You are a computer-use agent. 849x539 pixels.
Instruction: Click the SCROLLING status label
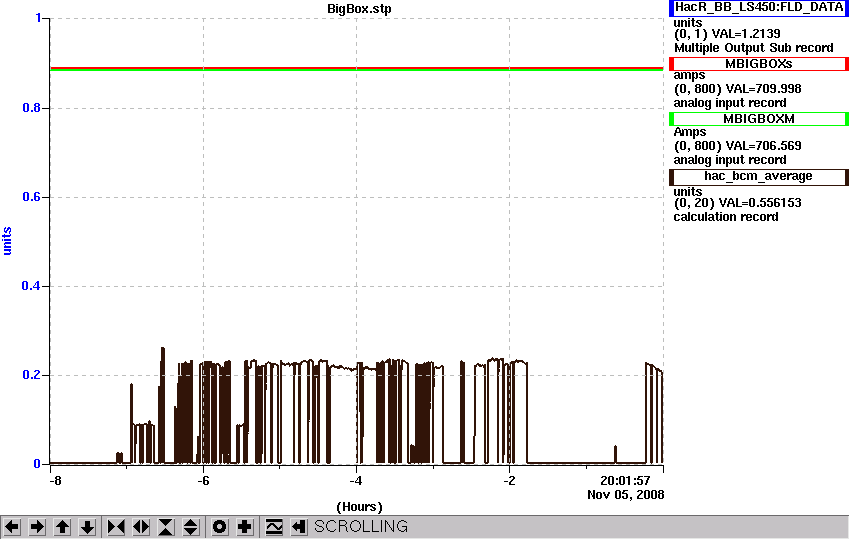(x=361, y=527)
